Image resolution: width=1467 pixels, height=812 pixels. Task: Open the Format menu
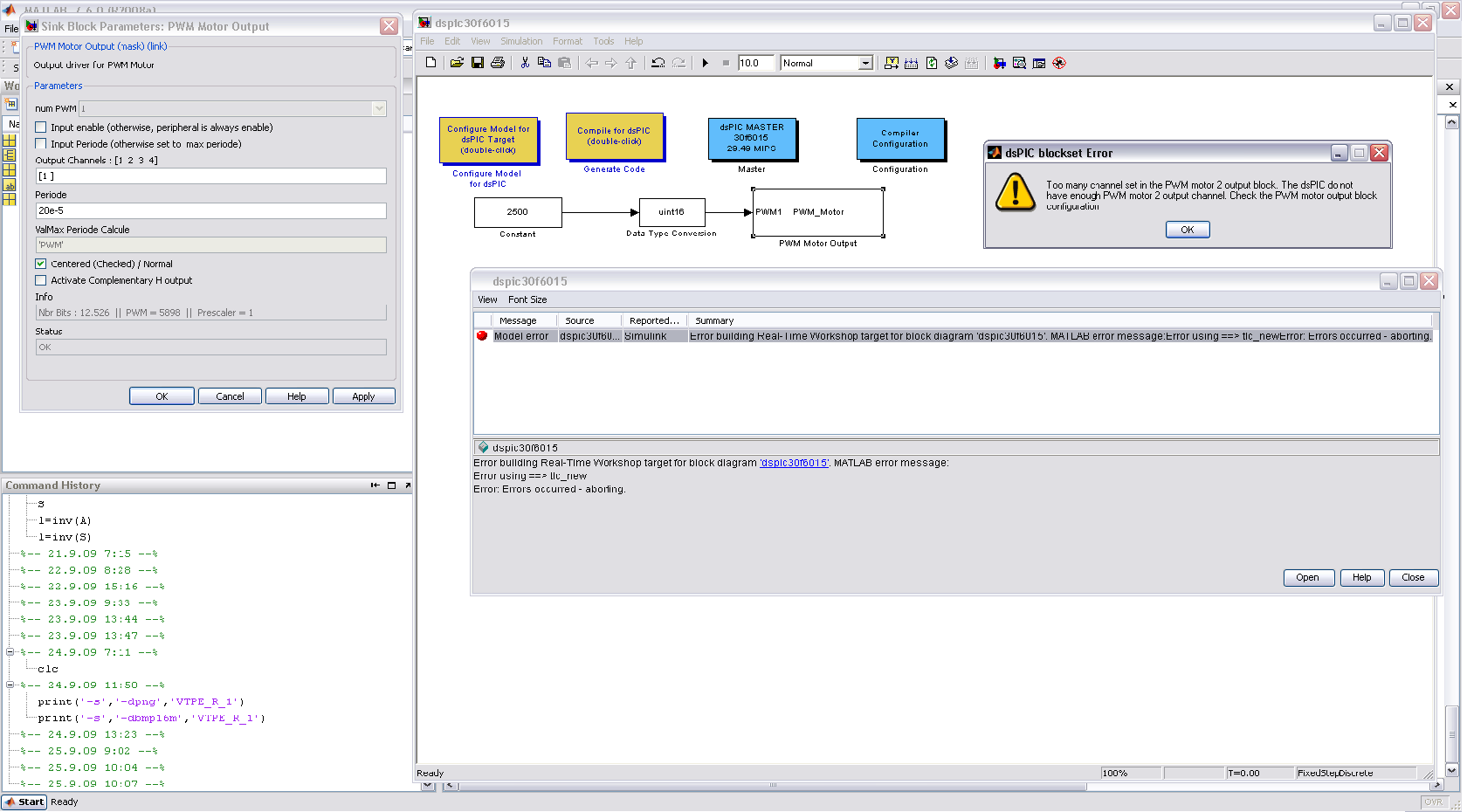pyautogui.click(x=568, y=41)
